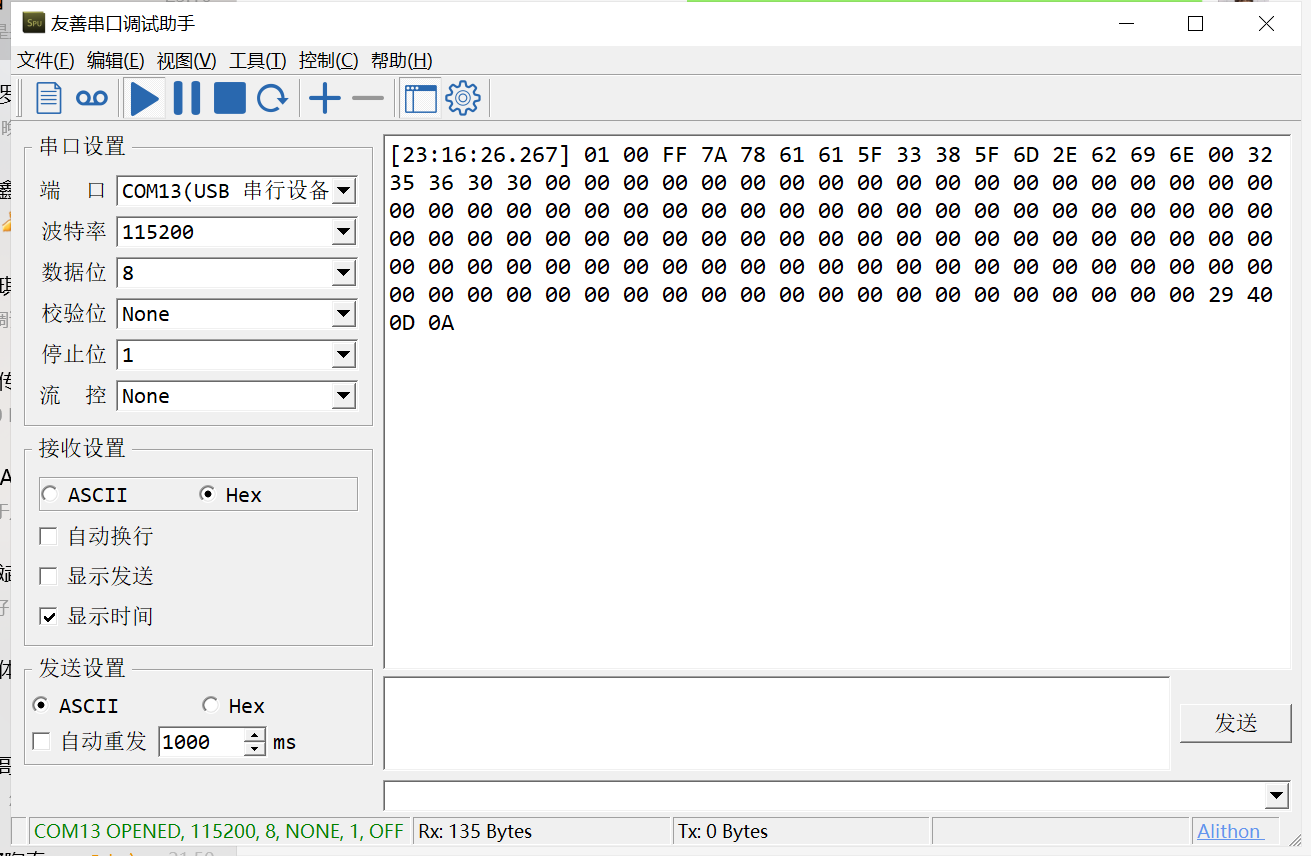This screenshot has width=1311, height=856.
Task: Uncheck the 显示时间 checkbox
Action: click(x=48, y=616)
